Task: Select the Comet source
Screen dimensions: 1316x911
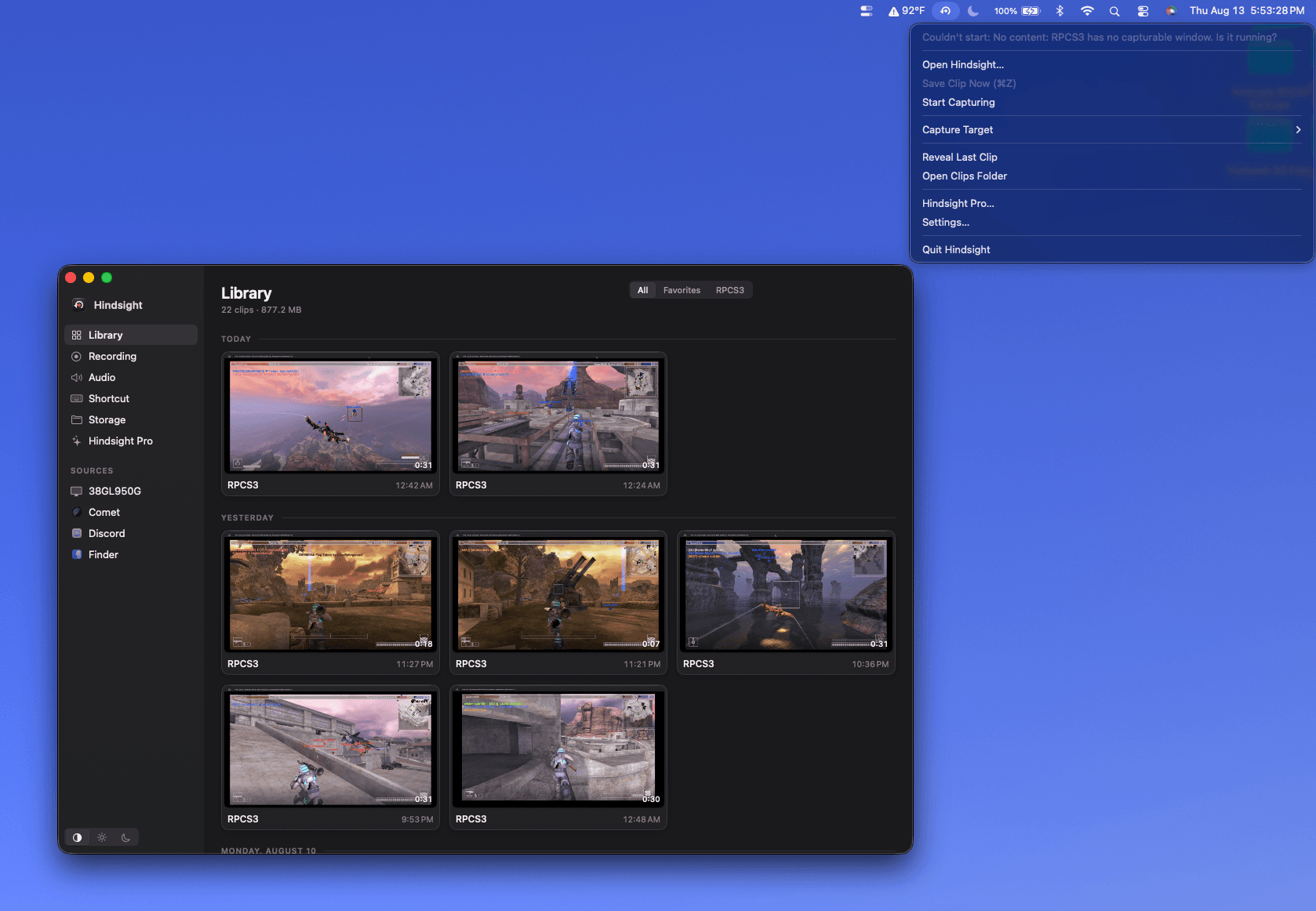Action: point(130,512)
